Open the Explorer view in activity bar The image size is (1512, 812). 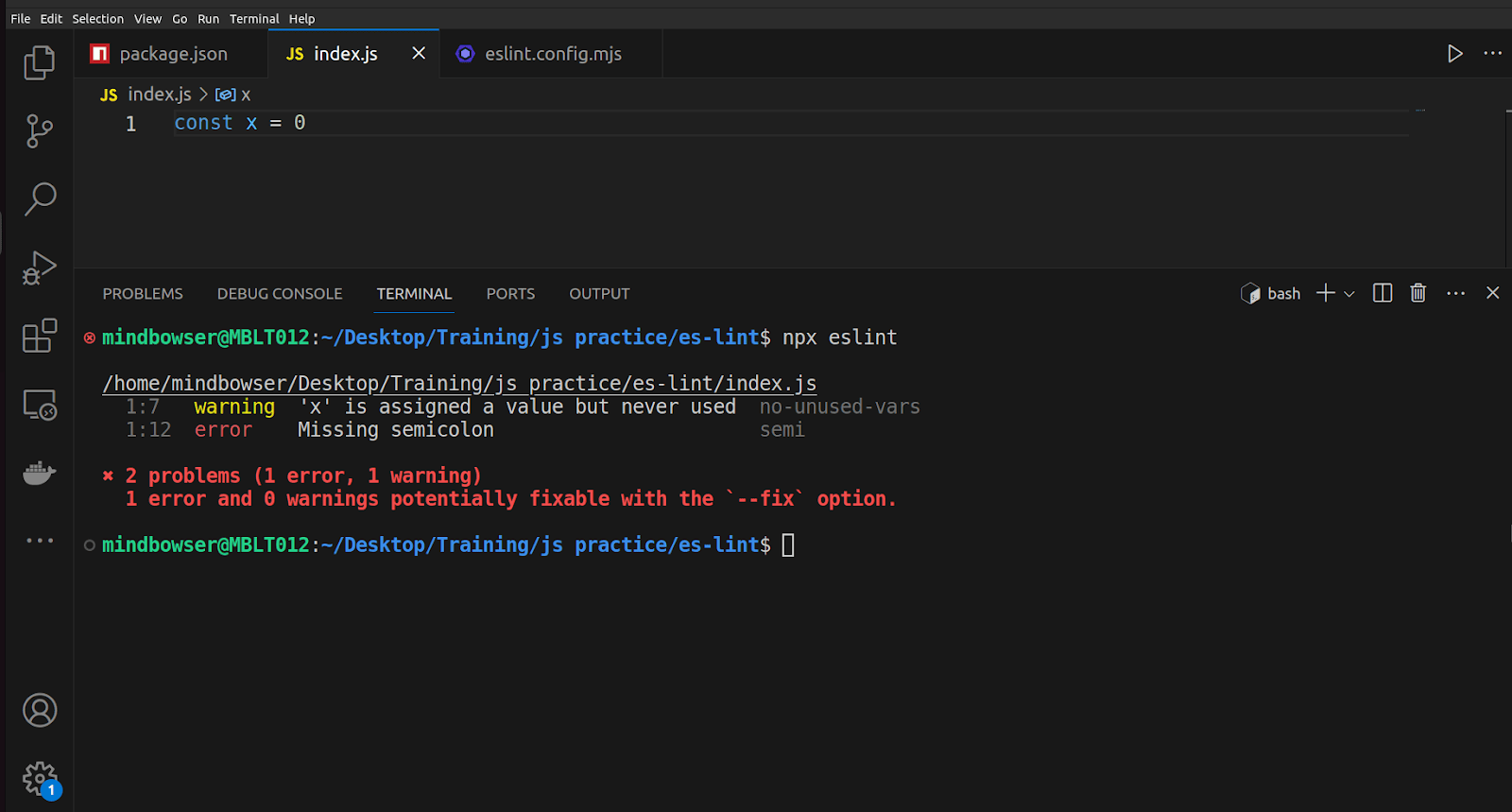click(x=39, y=63)
